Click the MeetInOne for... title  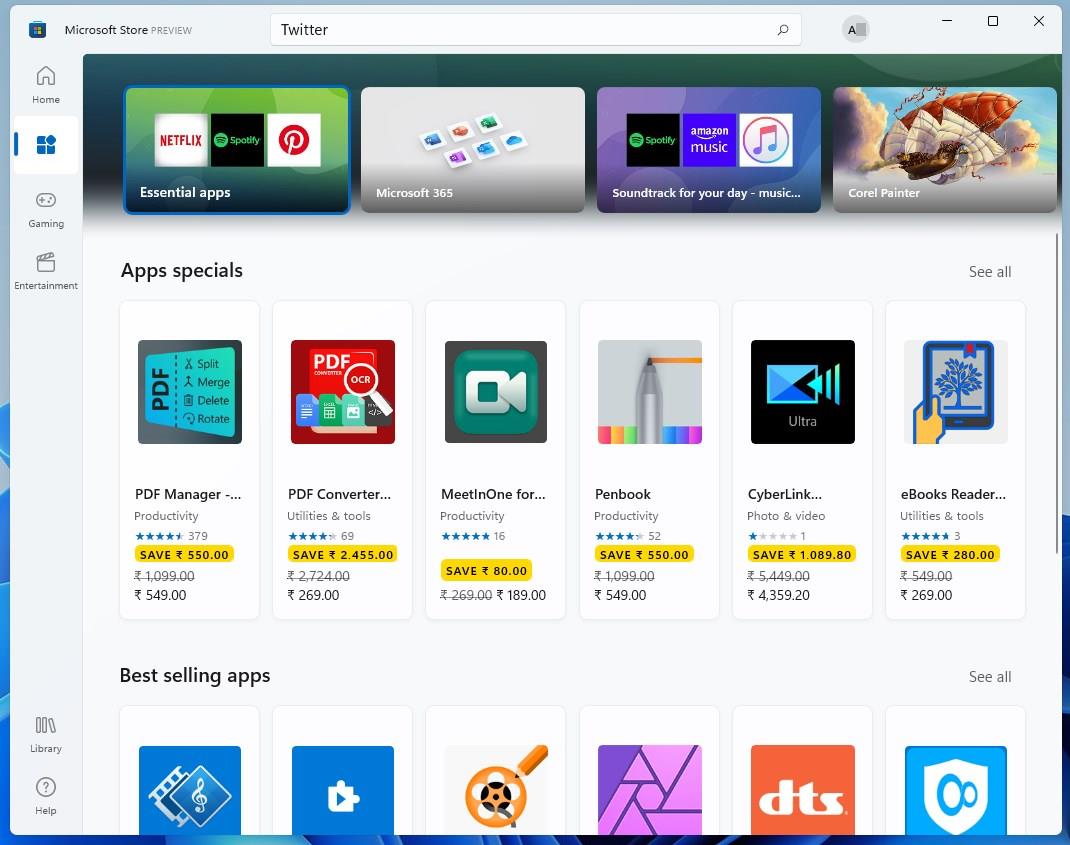(493, 494)
